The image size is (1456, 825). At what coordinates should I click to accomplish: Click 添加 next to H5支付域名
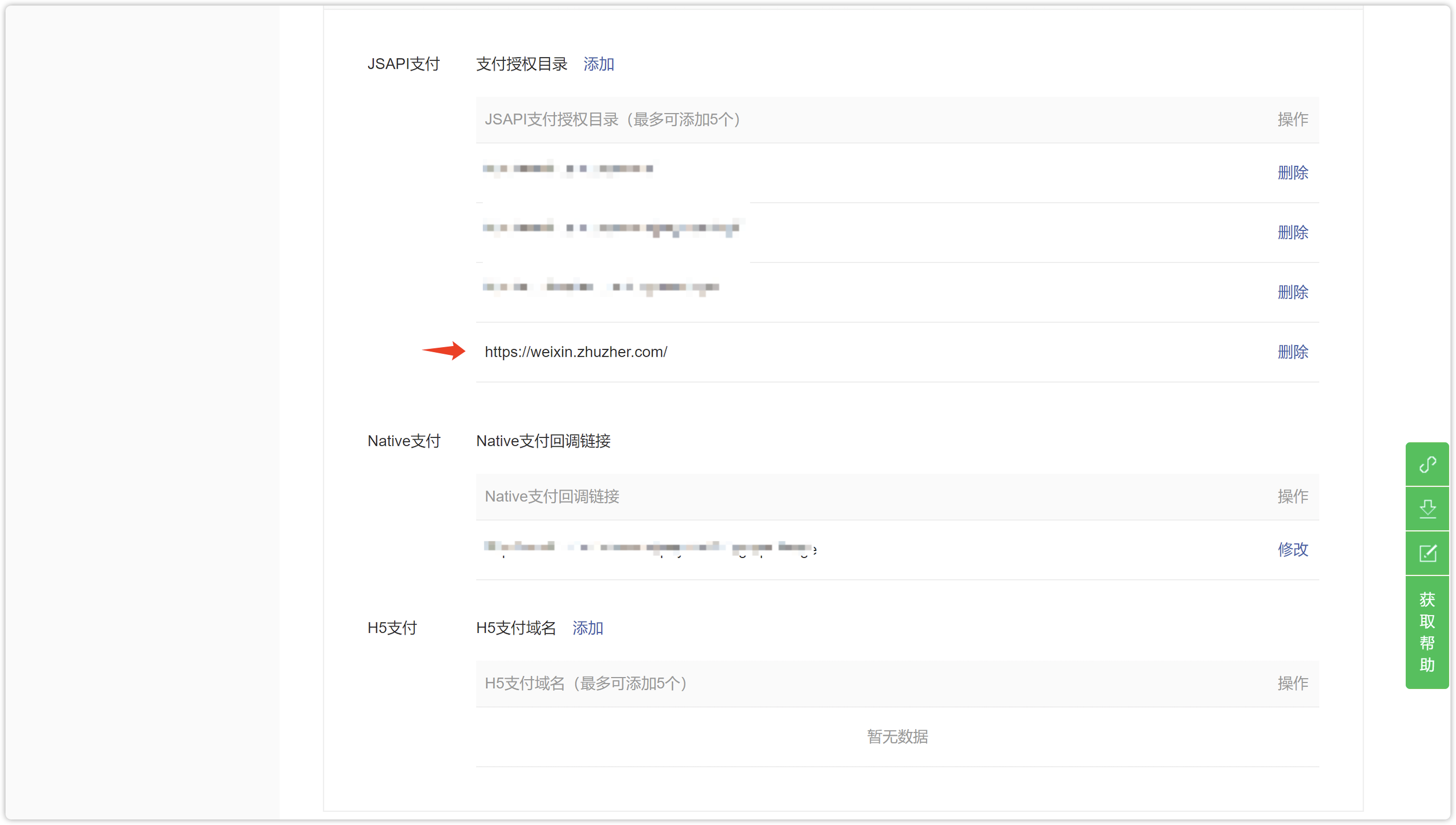(x=587, y=628)
